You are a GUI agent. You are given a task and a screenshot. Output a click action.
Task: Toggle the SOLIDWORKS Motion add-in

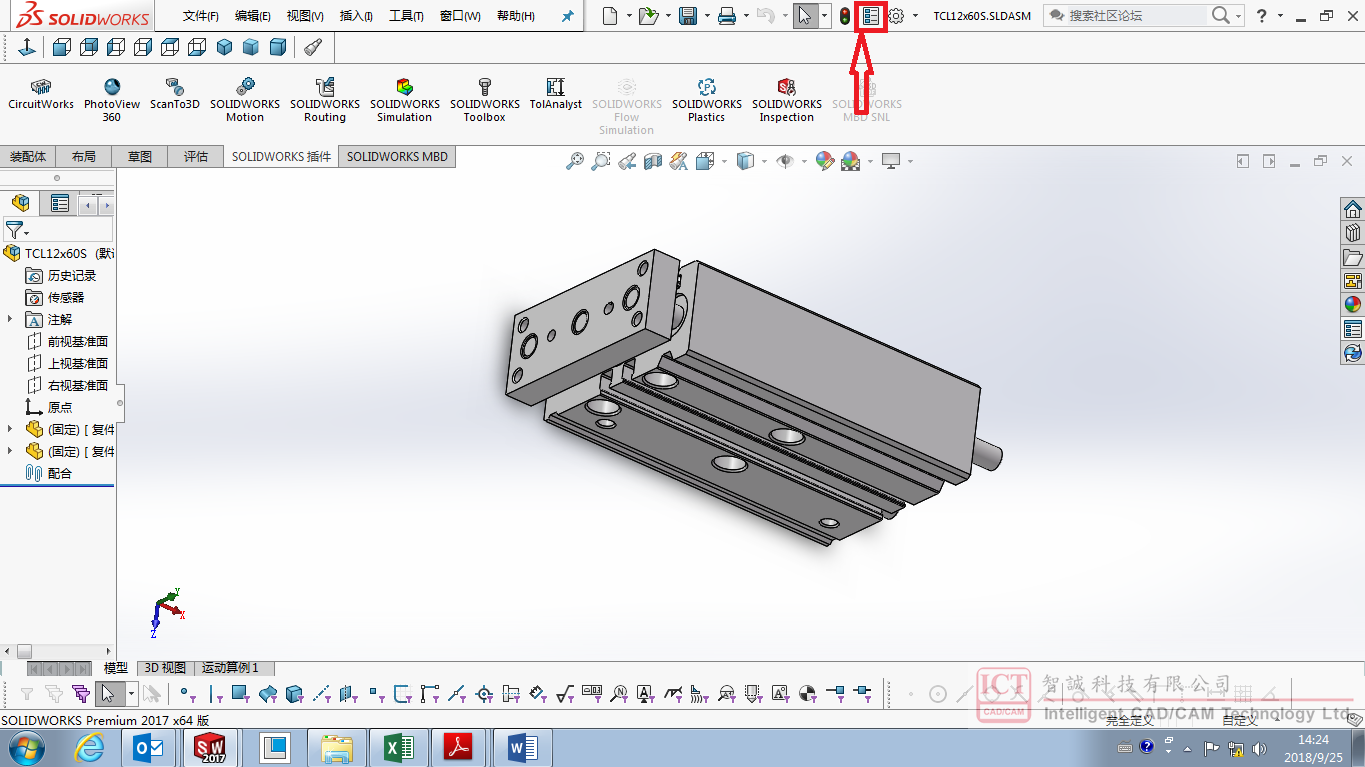(x=245, y=101)
